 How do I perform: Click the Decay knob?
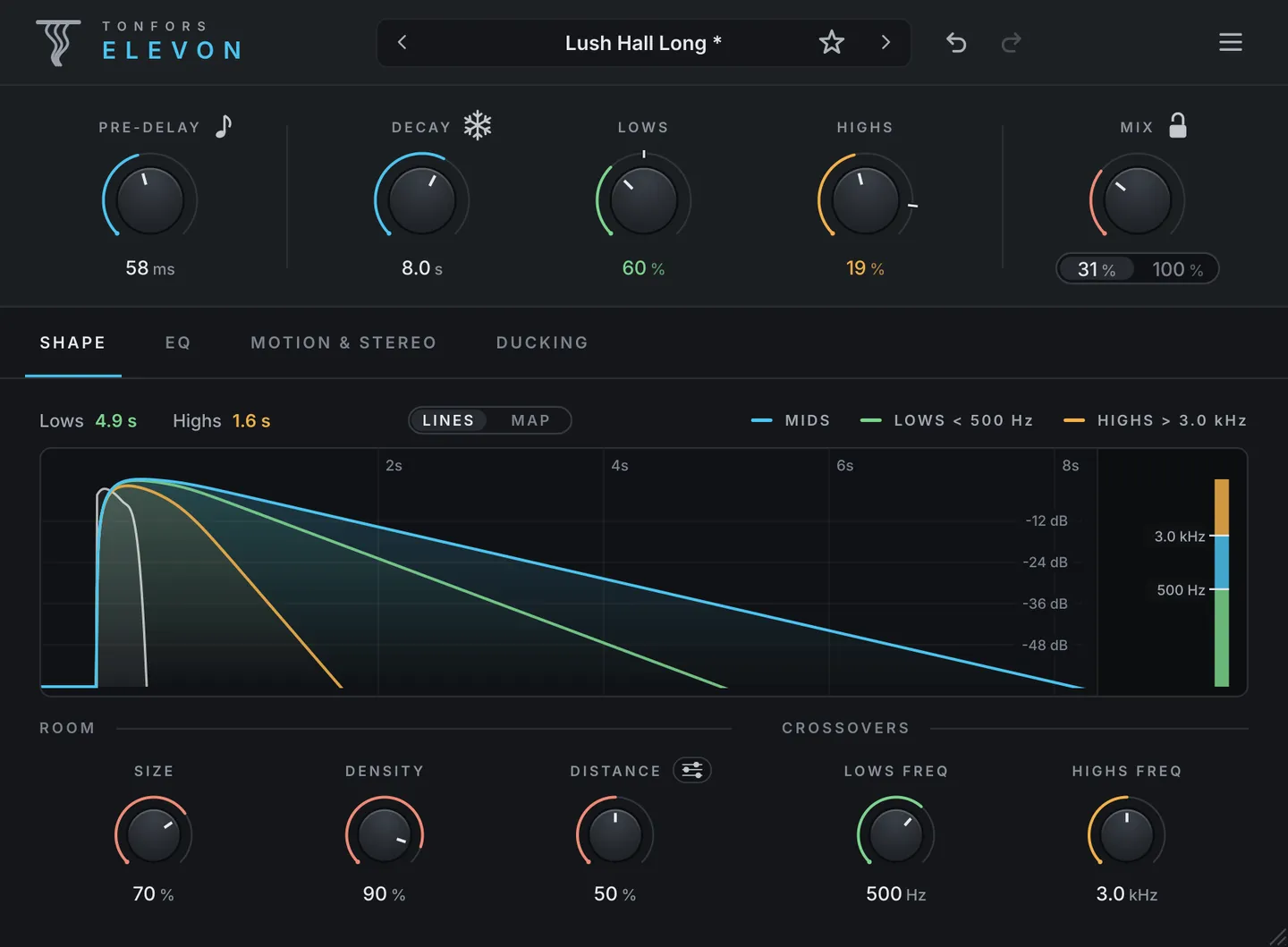click(x=421, y=199)
